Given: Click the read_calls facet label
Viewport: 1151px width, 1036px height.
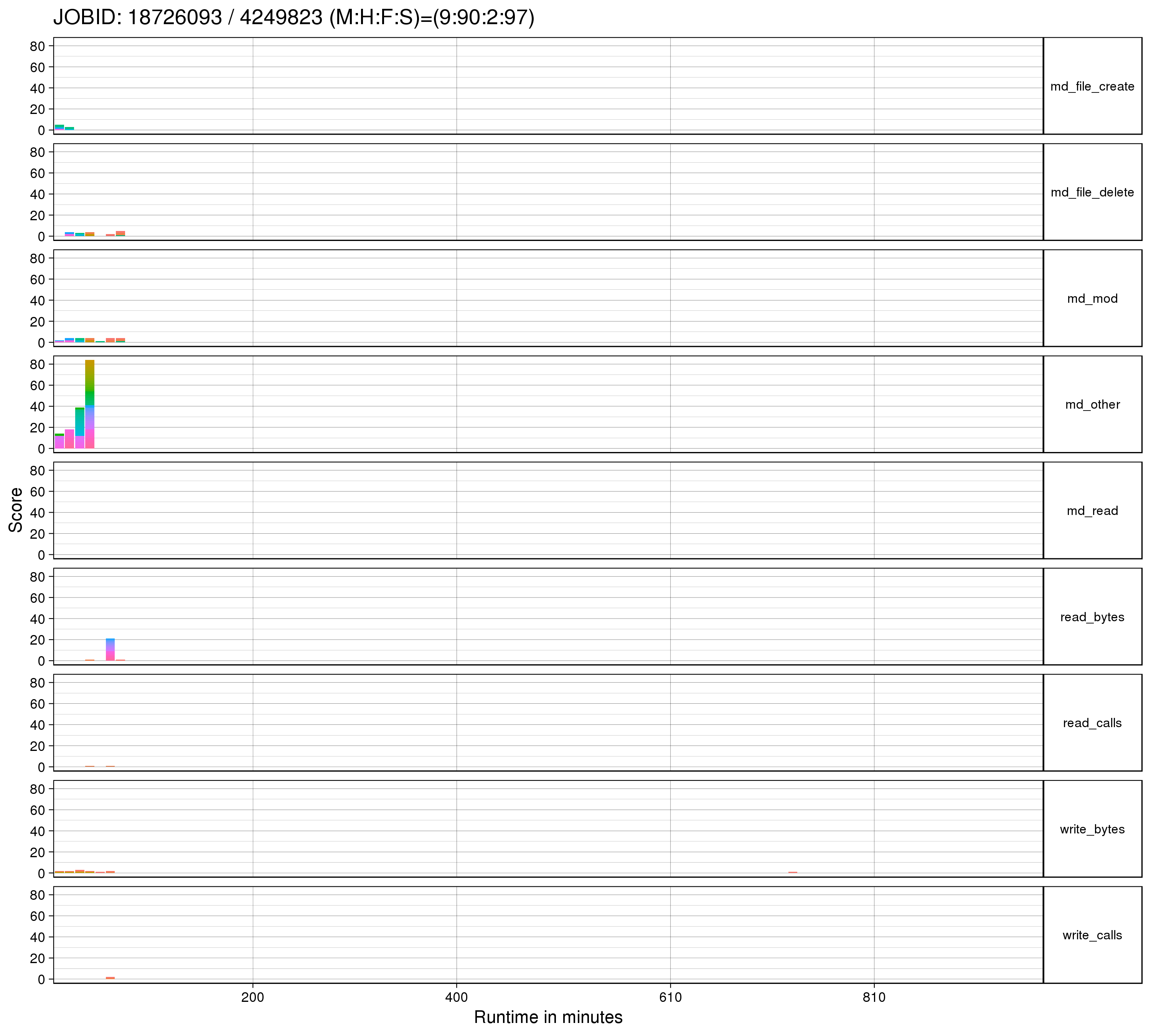Looking at the screenshot, I should pos(1092,724).
